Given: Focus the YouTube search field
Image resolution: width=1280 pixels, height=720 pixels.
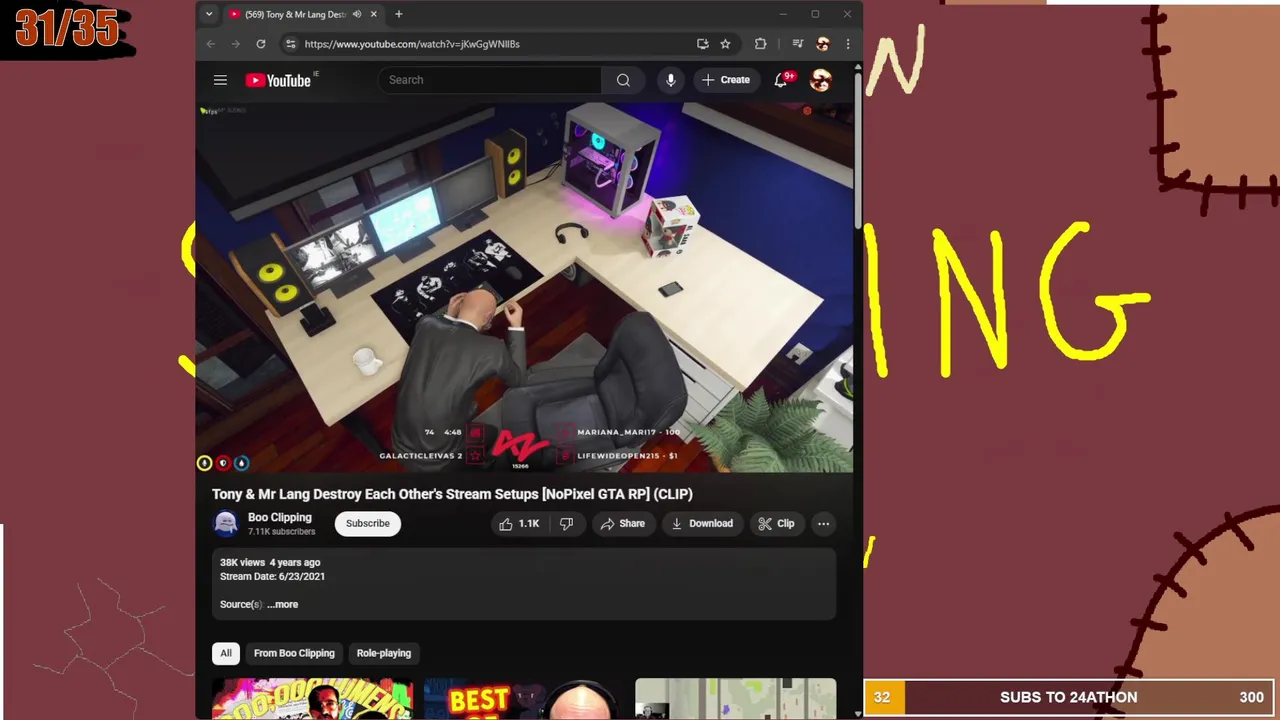Looking at the screenshot, I should click(x=490, y=80).
